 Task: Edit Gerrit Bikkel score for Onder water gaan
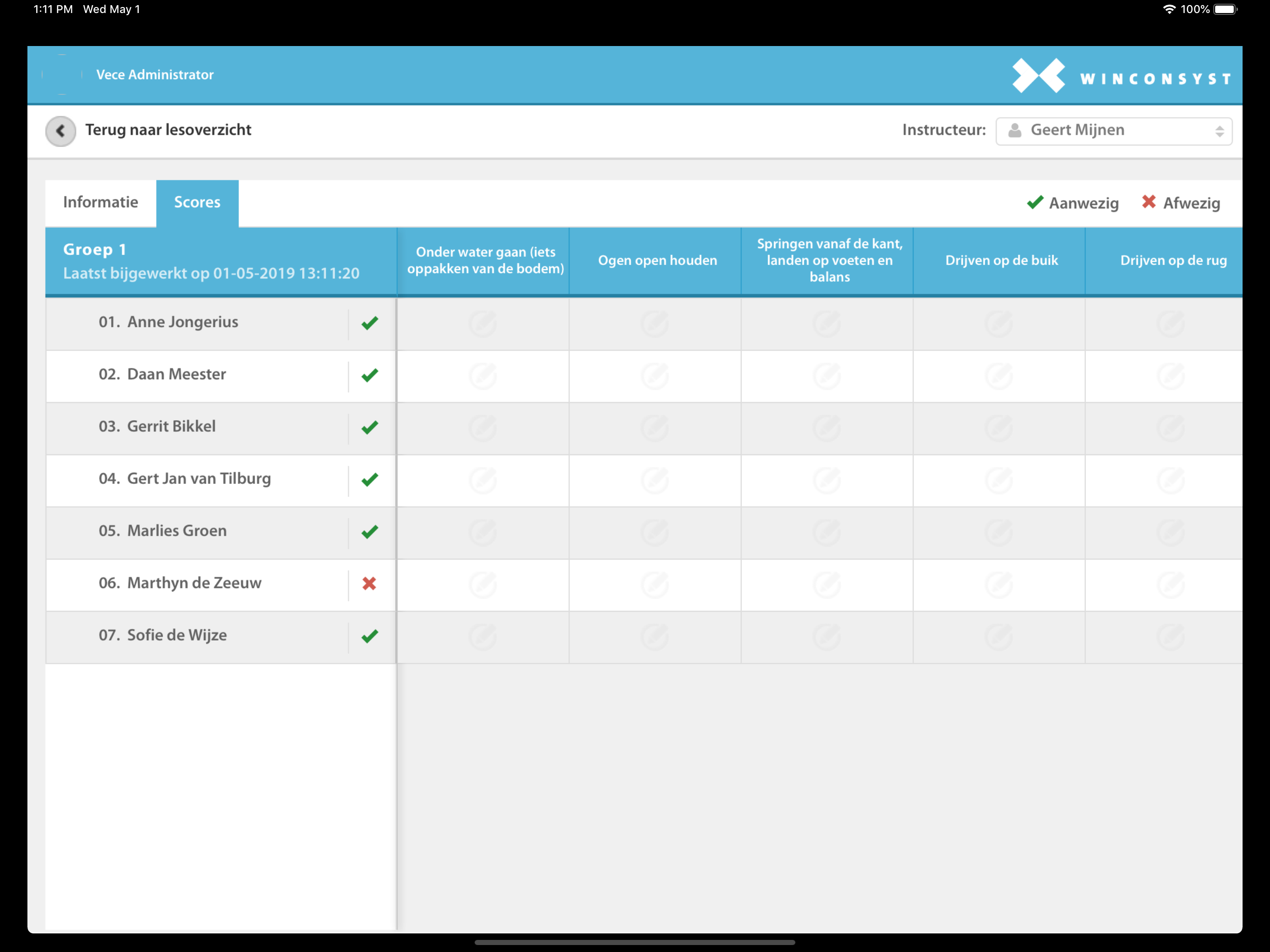[483, 428]
